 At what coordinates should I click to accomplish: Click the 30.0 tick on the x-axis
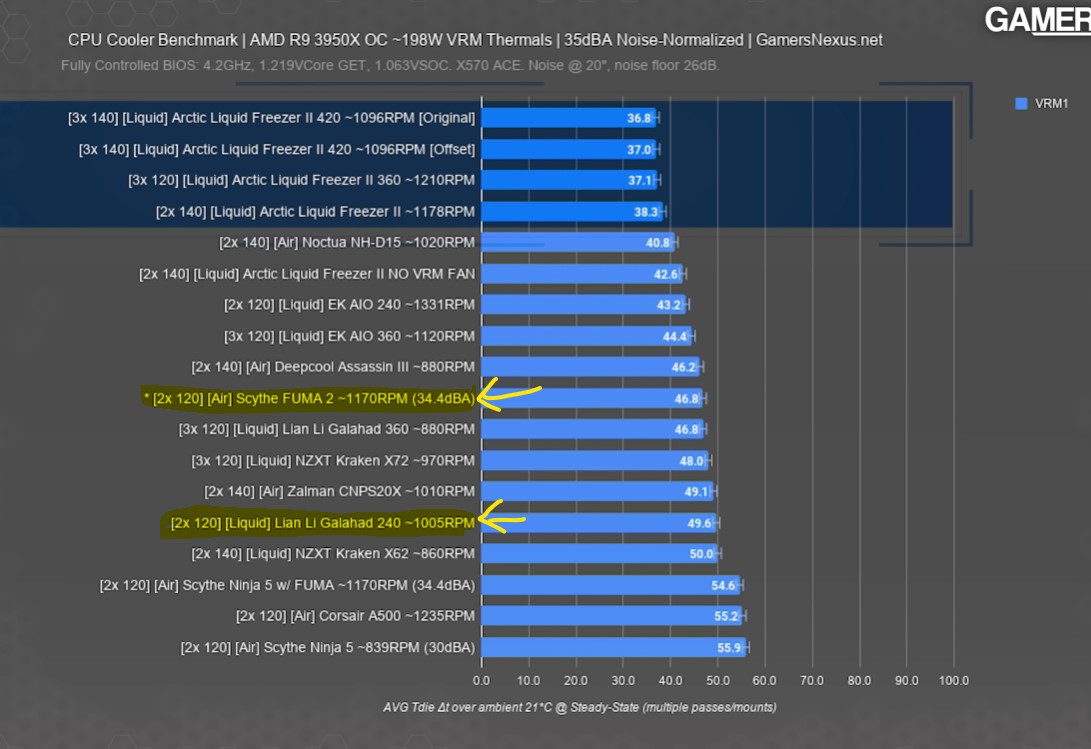tap(623, 681)
